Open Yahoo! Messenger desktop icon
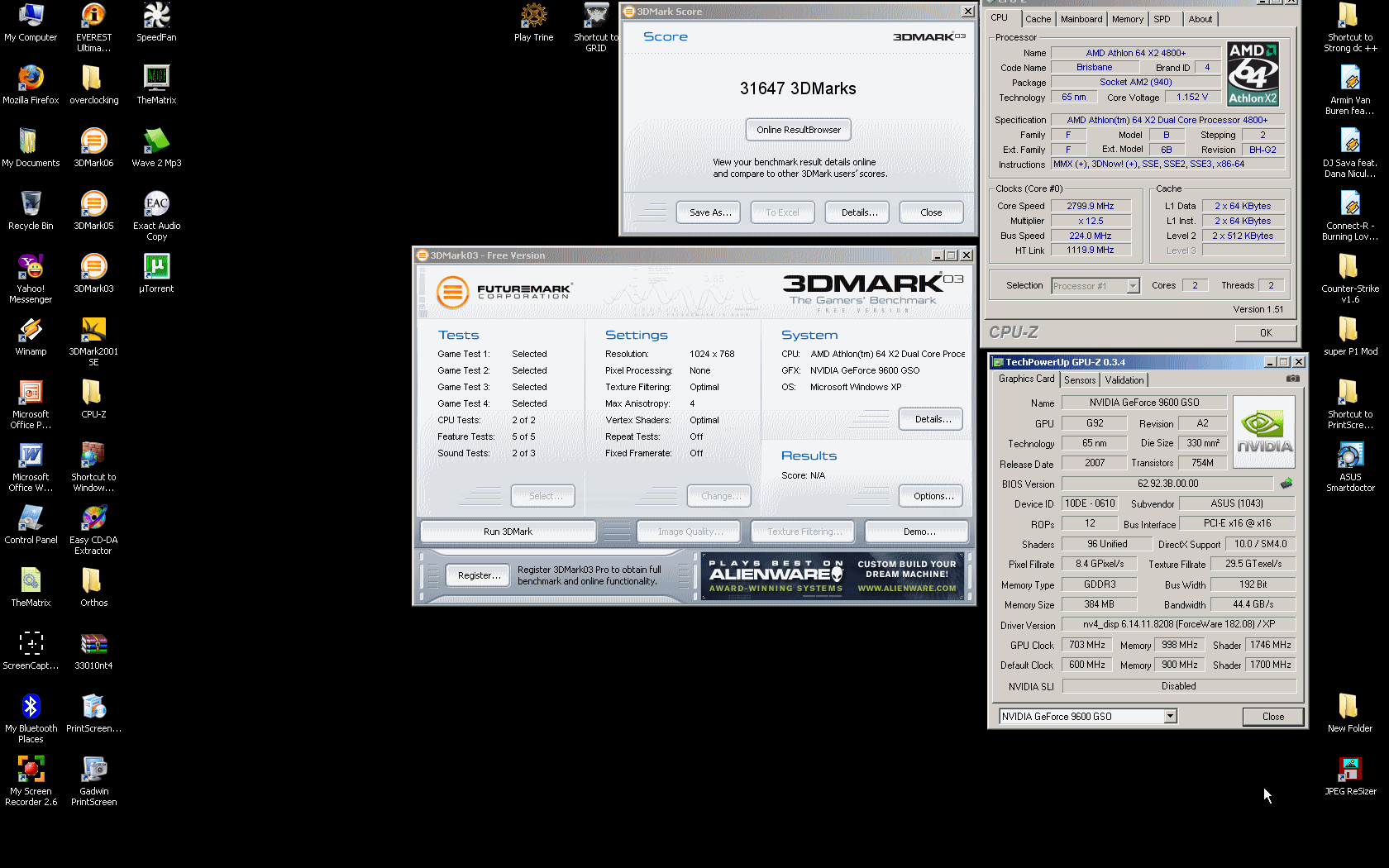 (31, 279)
